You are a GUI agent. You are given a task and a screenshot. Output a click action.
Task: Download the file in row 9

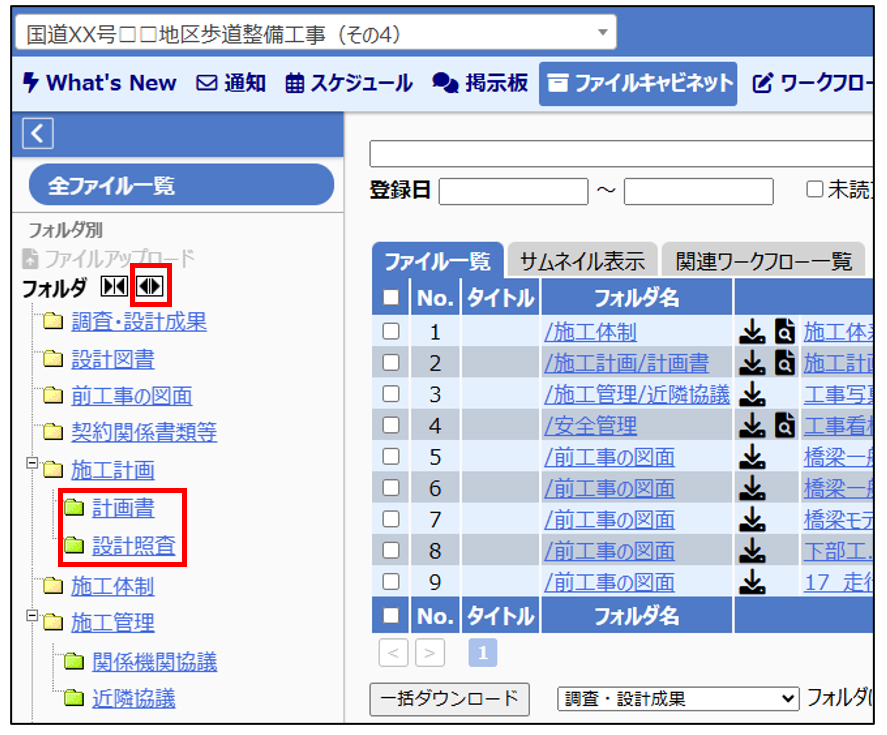coord(752,582)
